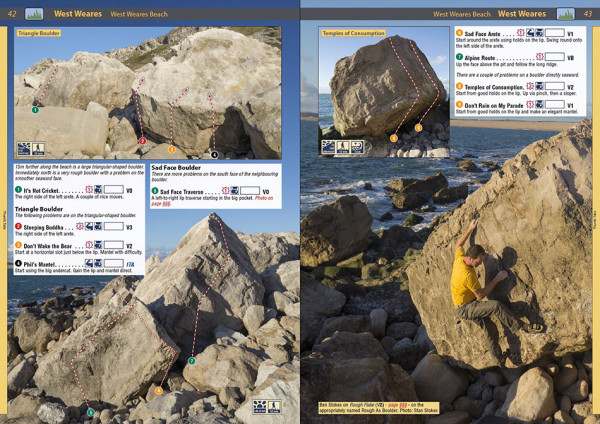Tick the box for Phil's Mantel
The image size is (600, 424).
(x=114, y=263)
